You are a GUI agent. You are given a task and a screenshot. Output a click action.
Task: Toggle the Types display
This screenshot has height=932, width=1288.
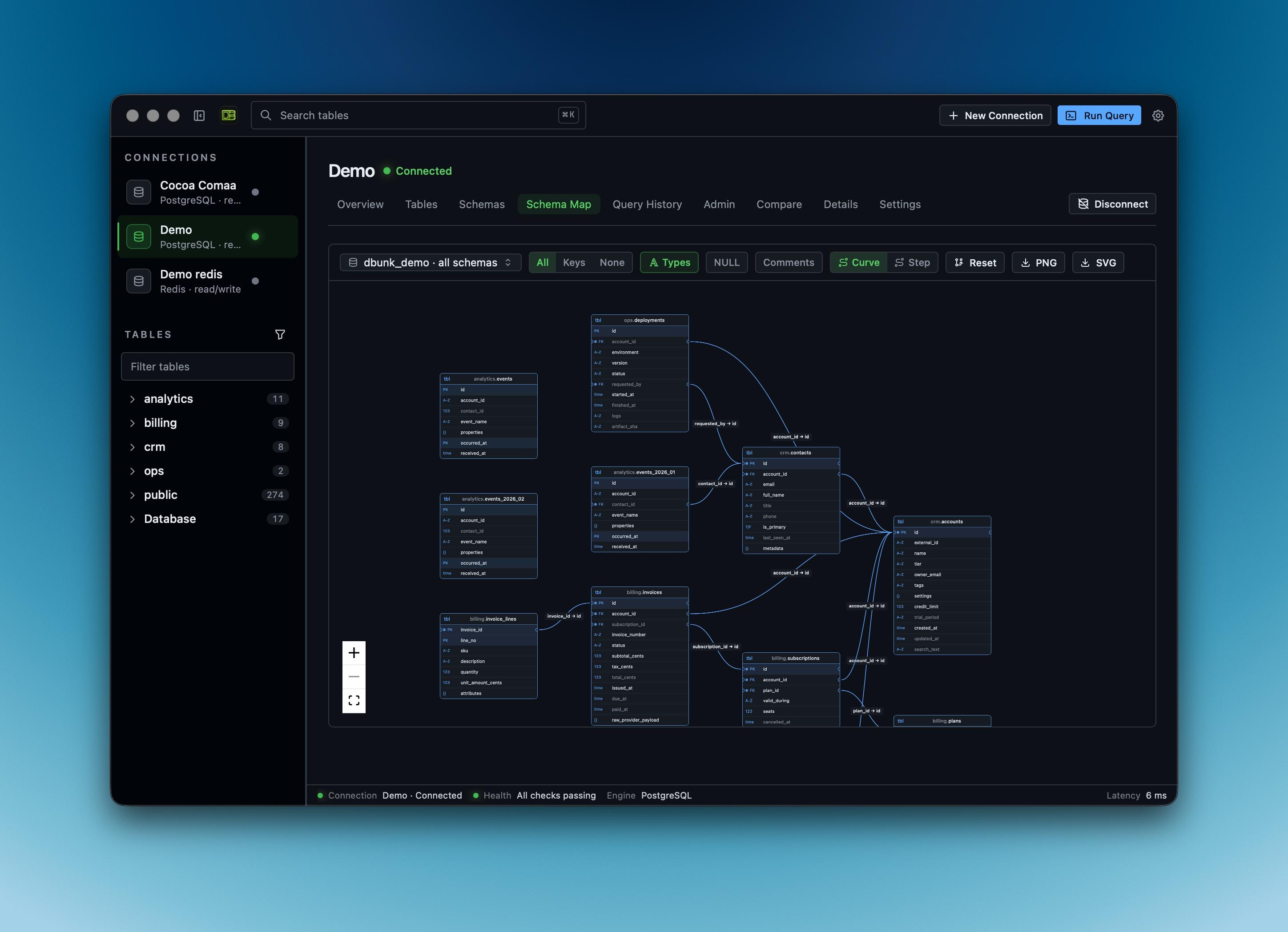[x=669, y=262]
